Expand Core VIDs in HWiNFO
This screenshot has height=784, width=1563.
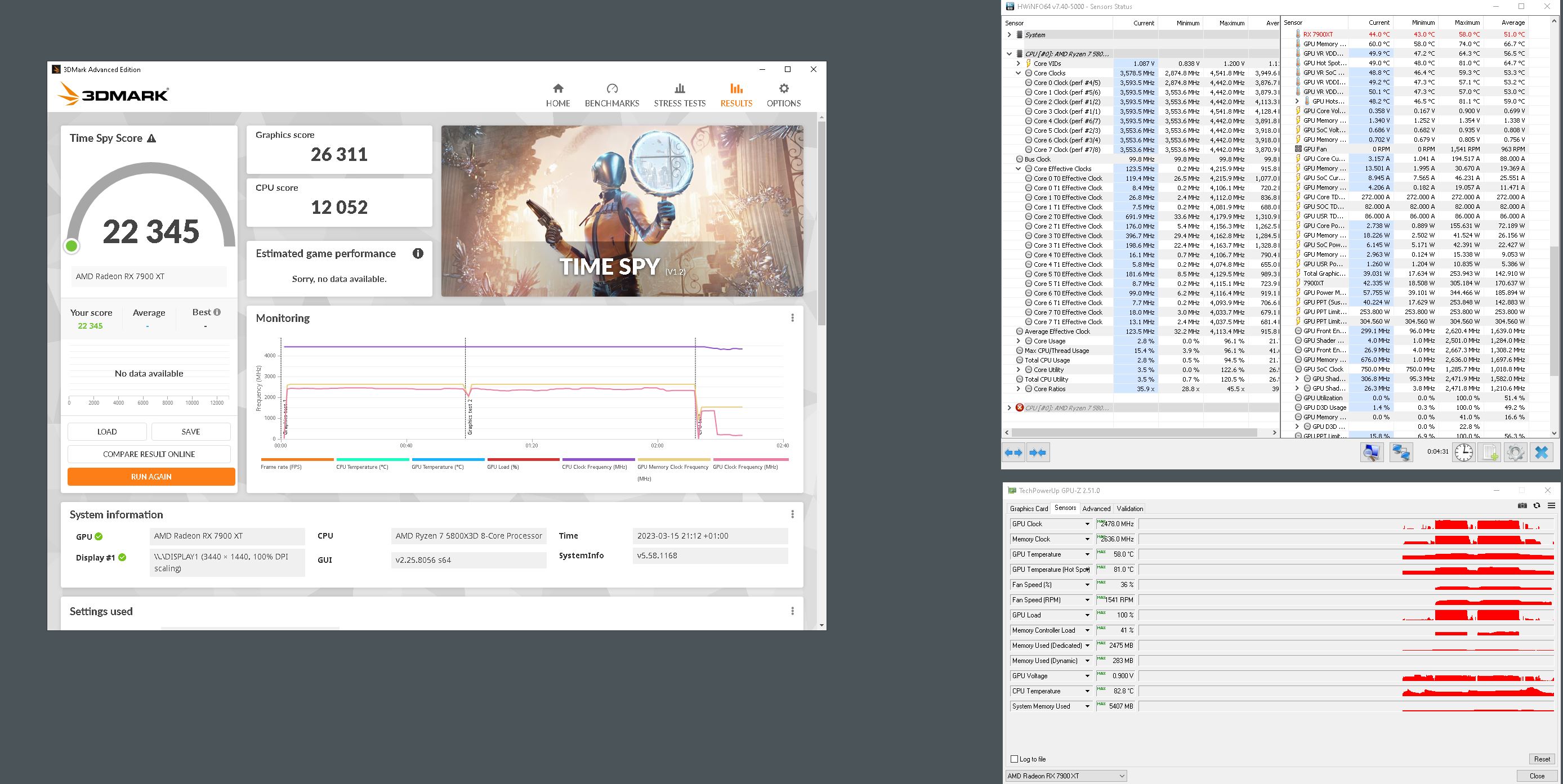[1019, 64]
